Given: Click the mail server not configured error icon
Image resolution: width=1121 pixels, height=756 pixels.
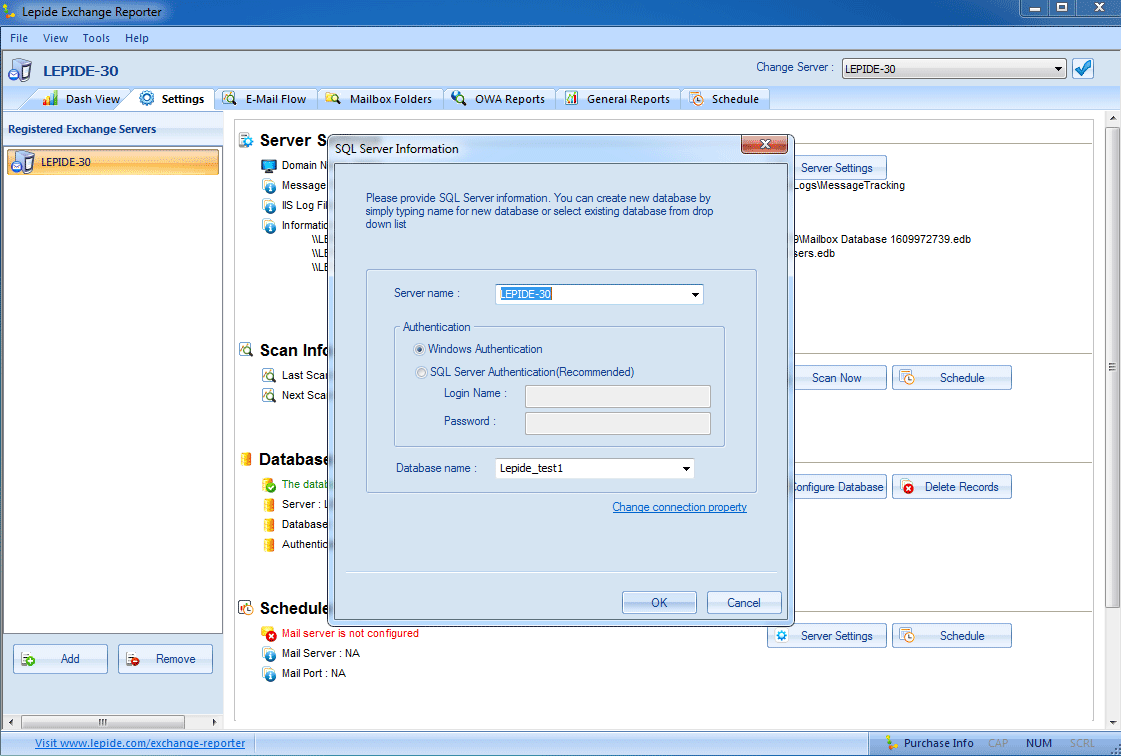Looking at the screenshot, I should pos(269,634).
